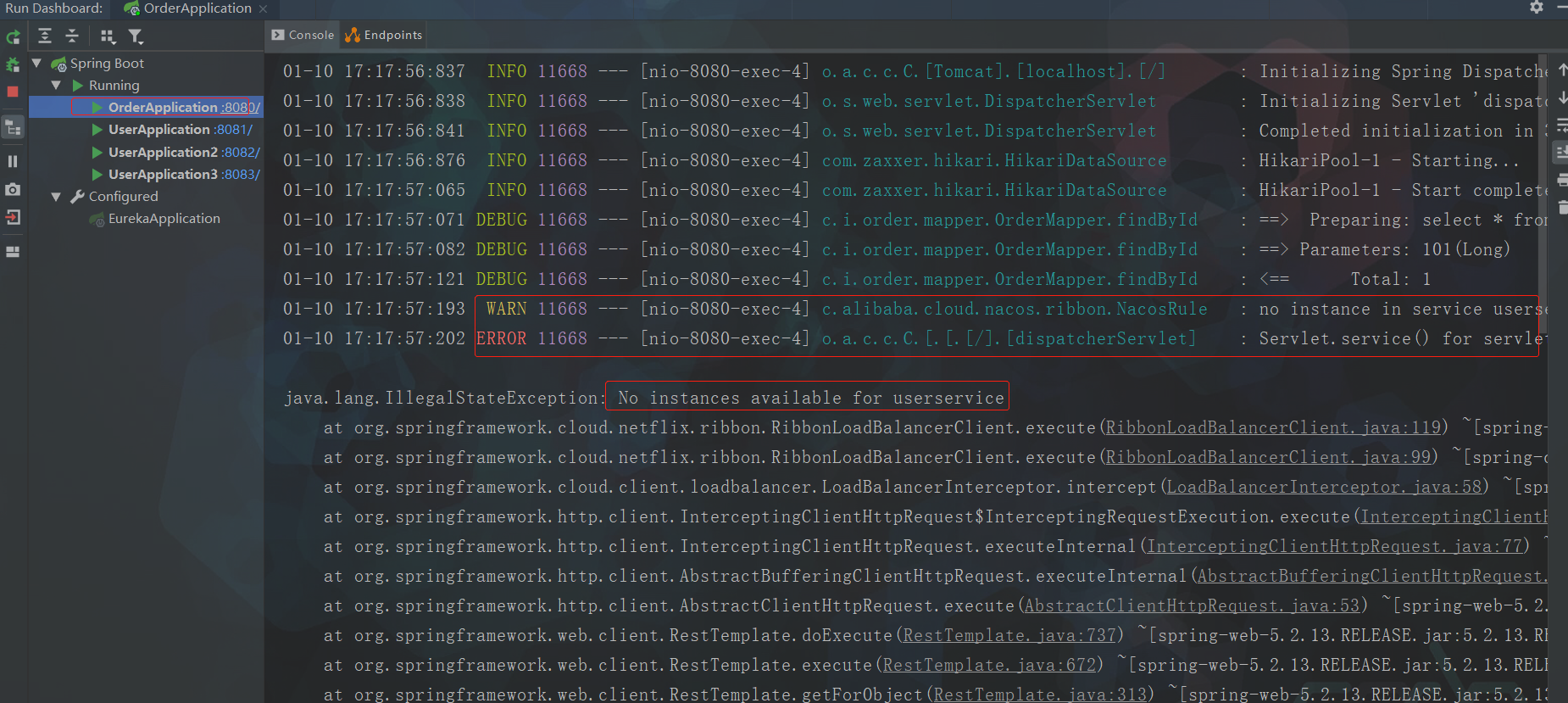Open AbstractClientHttpRequest.java:53 stack link
1568x703 pixels.
(1192, 605)
